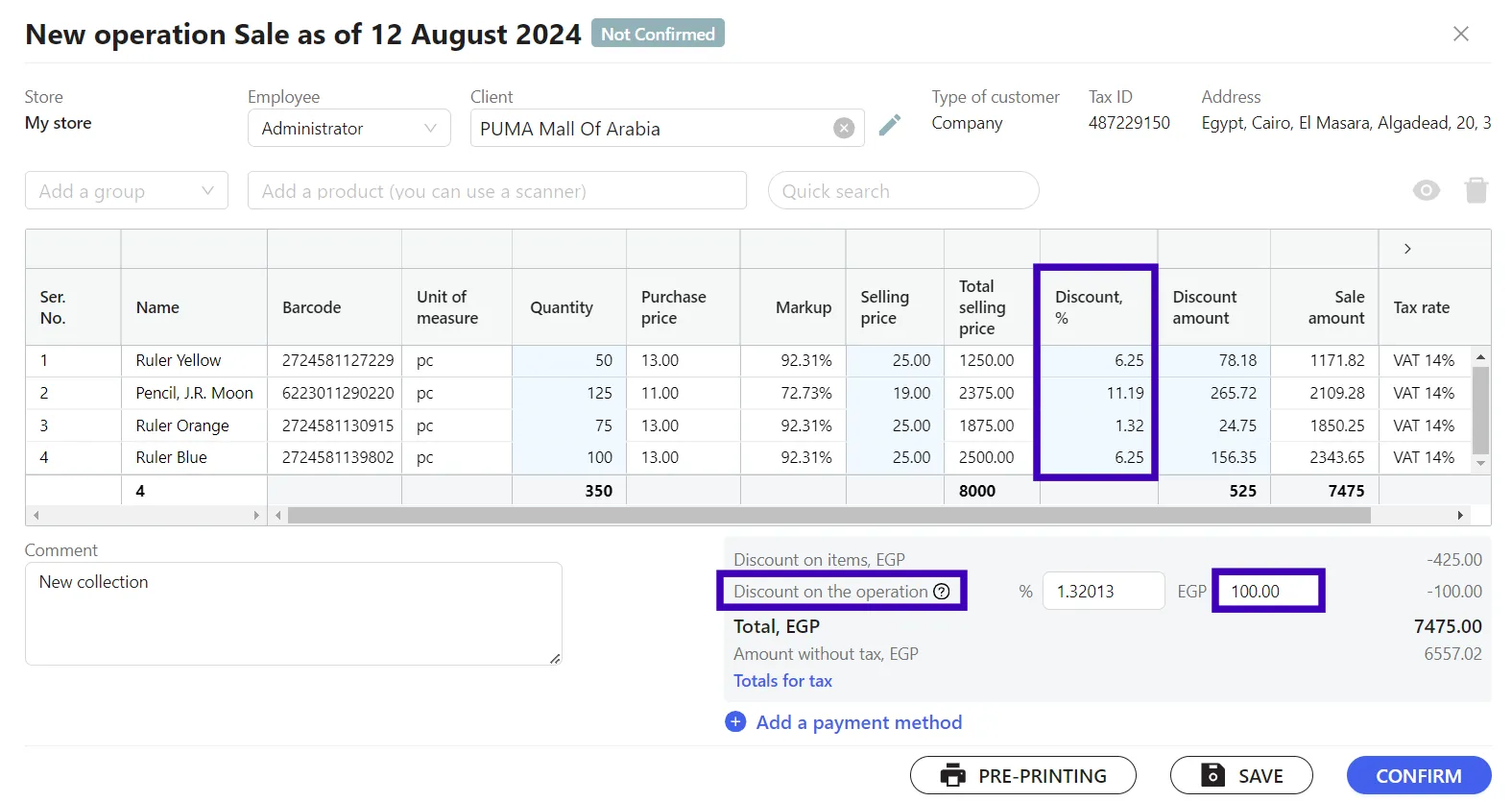Screen dimensions: 1512x802
Task: Click total selling price 2375.00 cell
Action: (992, 393)
